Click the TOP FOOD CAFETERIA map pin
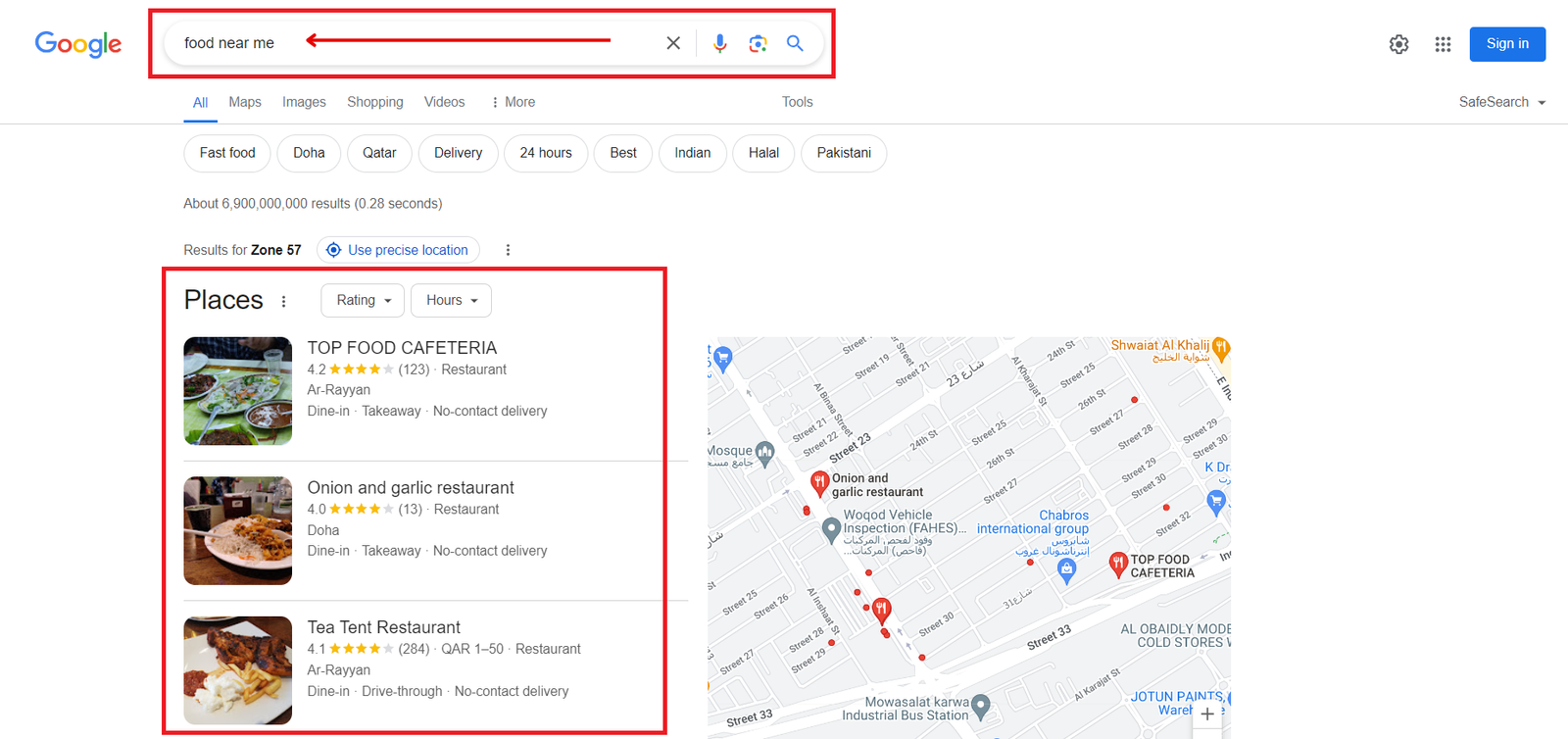Viewport: 1568px width, 739px height. [x=1117, y=564]
